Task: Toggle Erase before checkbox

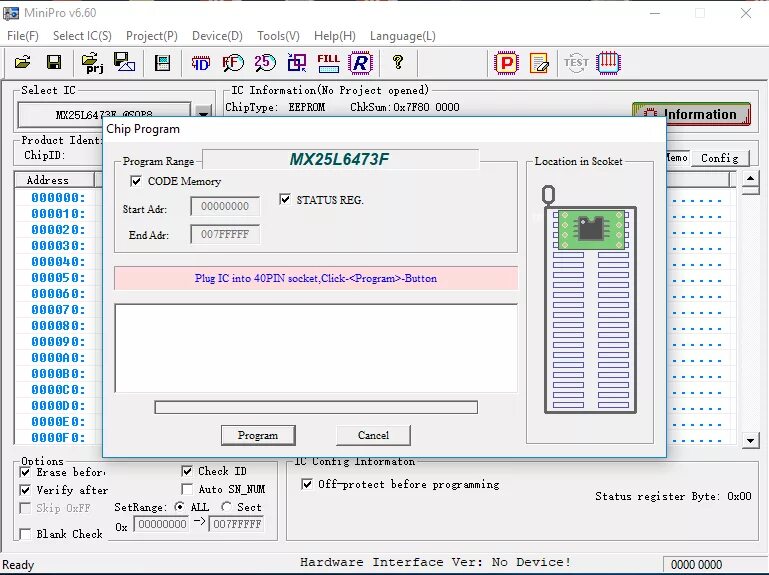Action: tap(25, 472)
